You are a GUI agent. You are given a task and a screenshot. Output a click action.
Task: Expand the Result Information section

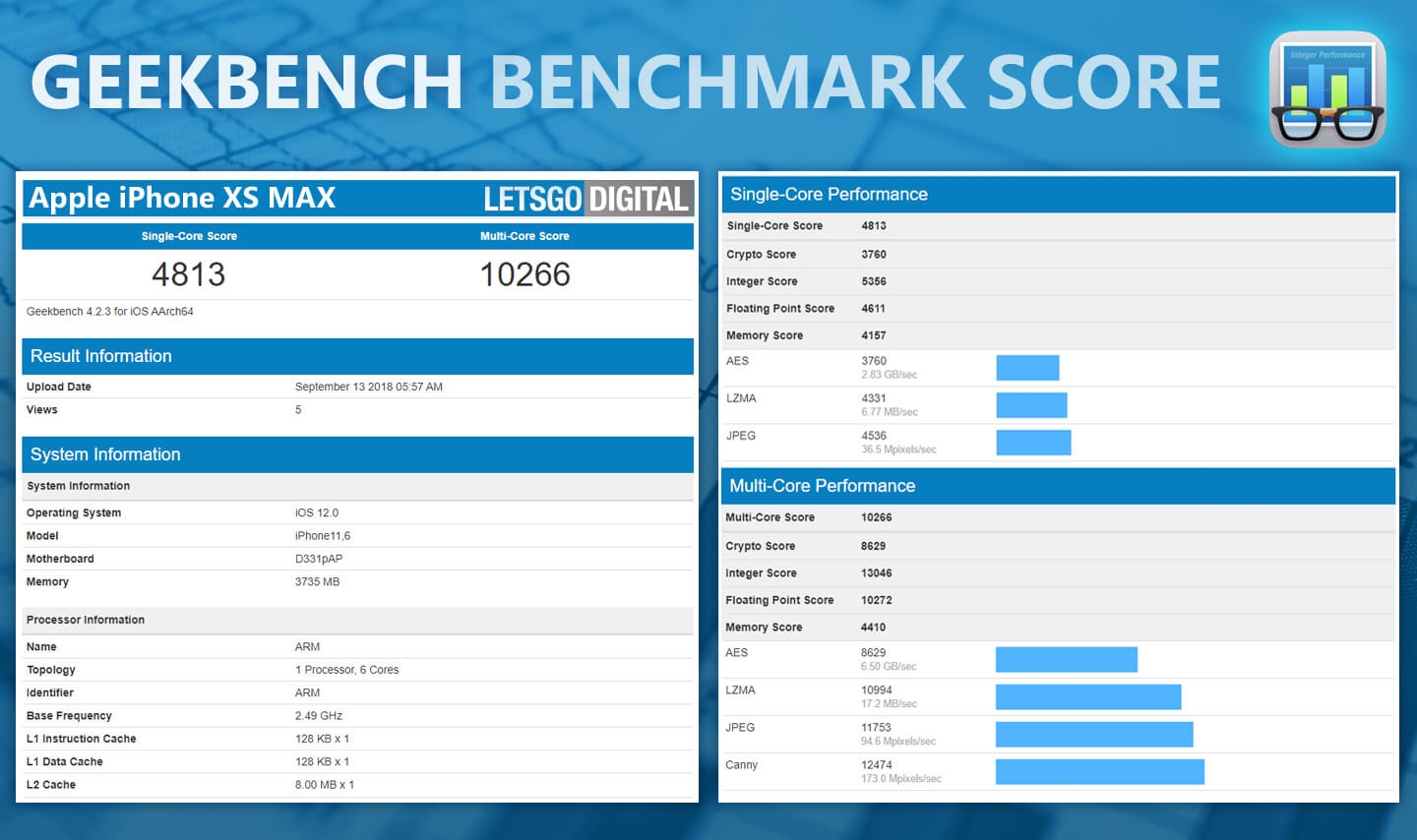click(x=101, y=356)
